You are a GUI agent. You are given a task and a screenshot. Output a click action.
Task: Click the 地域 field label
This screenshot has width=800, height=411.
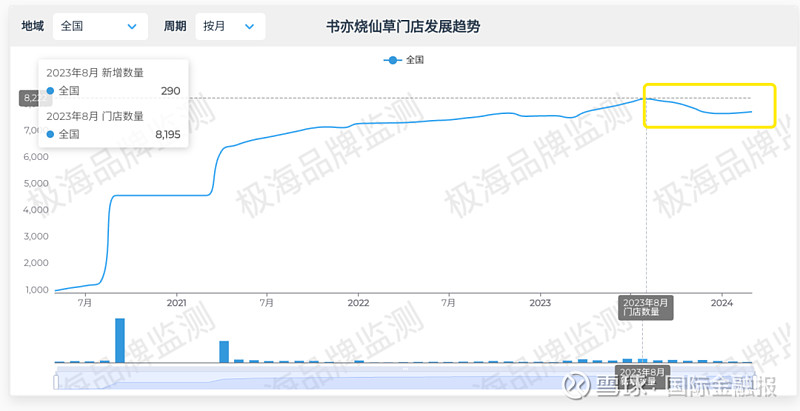tap(33, 27)
